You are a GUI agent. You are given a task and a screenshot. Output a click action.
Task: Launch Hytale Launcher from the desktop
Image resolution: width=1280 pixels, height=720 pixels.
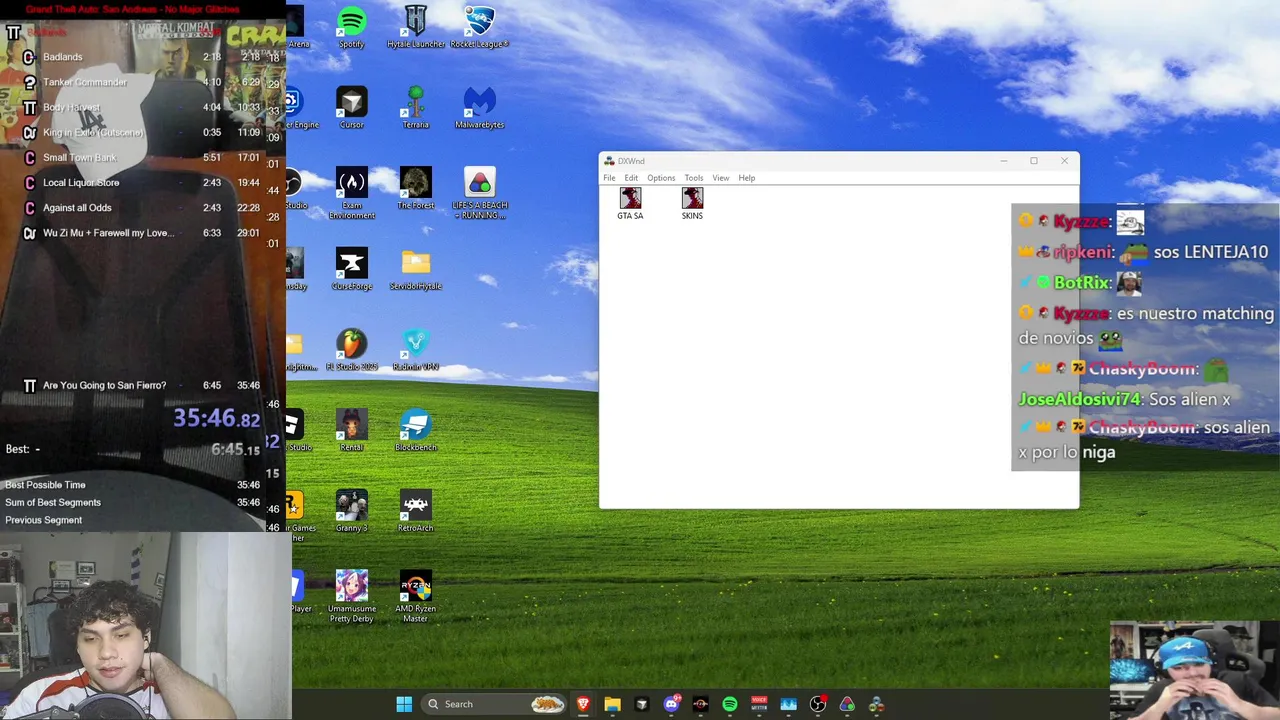pyautogui.click(x=415, y=27)
